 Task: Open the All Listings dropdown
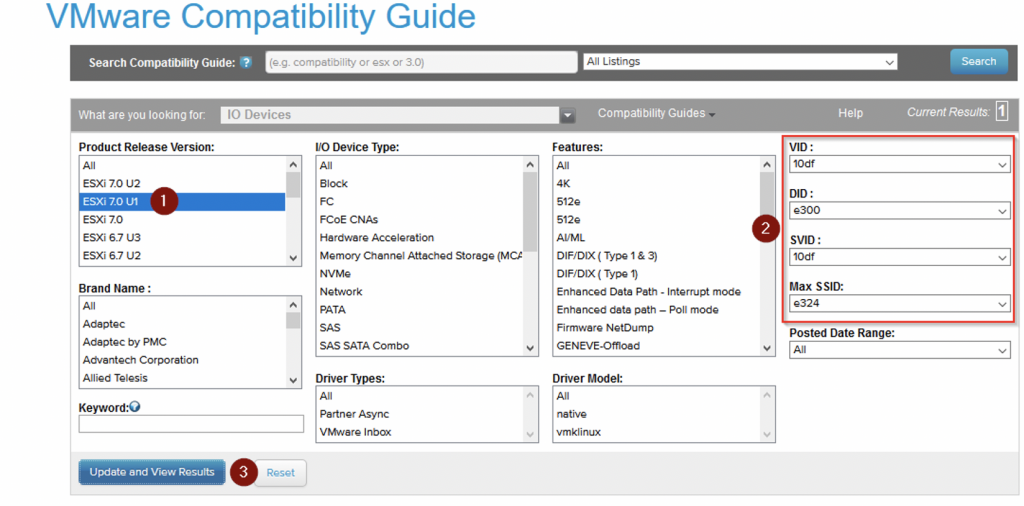point(740,61)
